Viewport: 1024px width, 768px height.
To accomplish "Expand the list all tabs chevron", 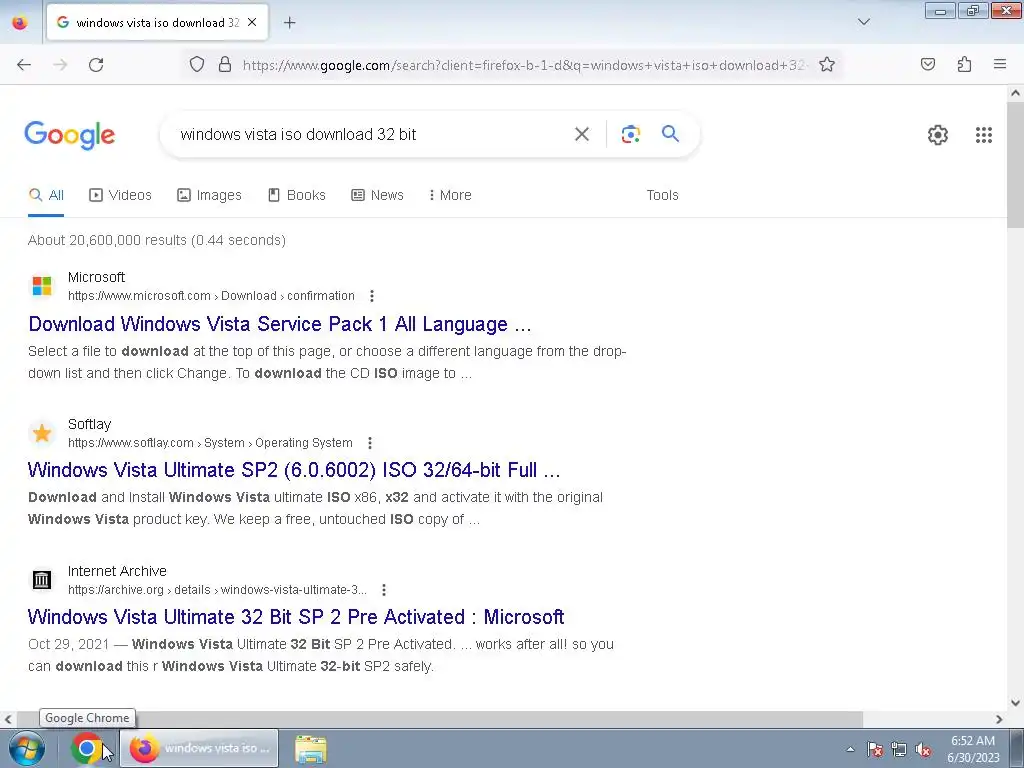I will click(x=863, y=22).
